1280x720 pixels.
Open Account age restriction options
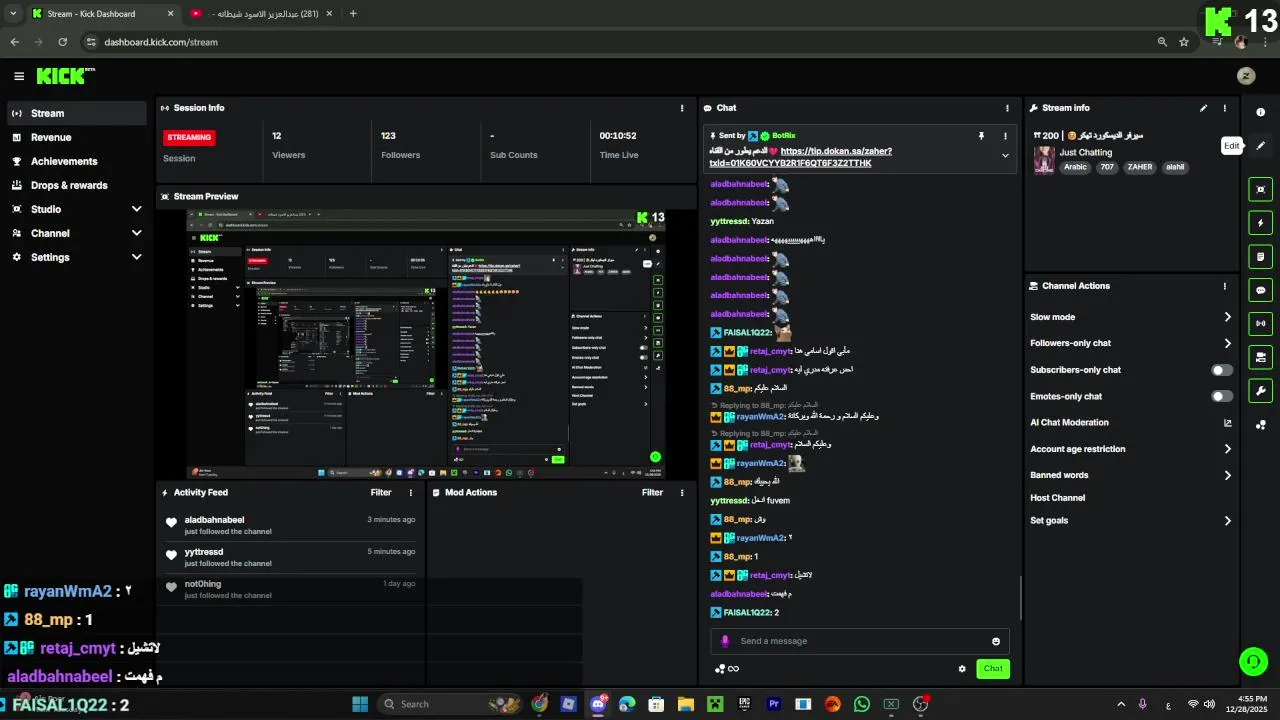pos(1130,449)
